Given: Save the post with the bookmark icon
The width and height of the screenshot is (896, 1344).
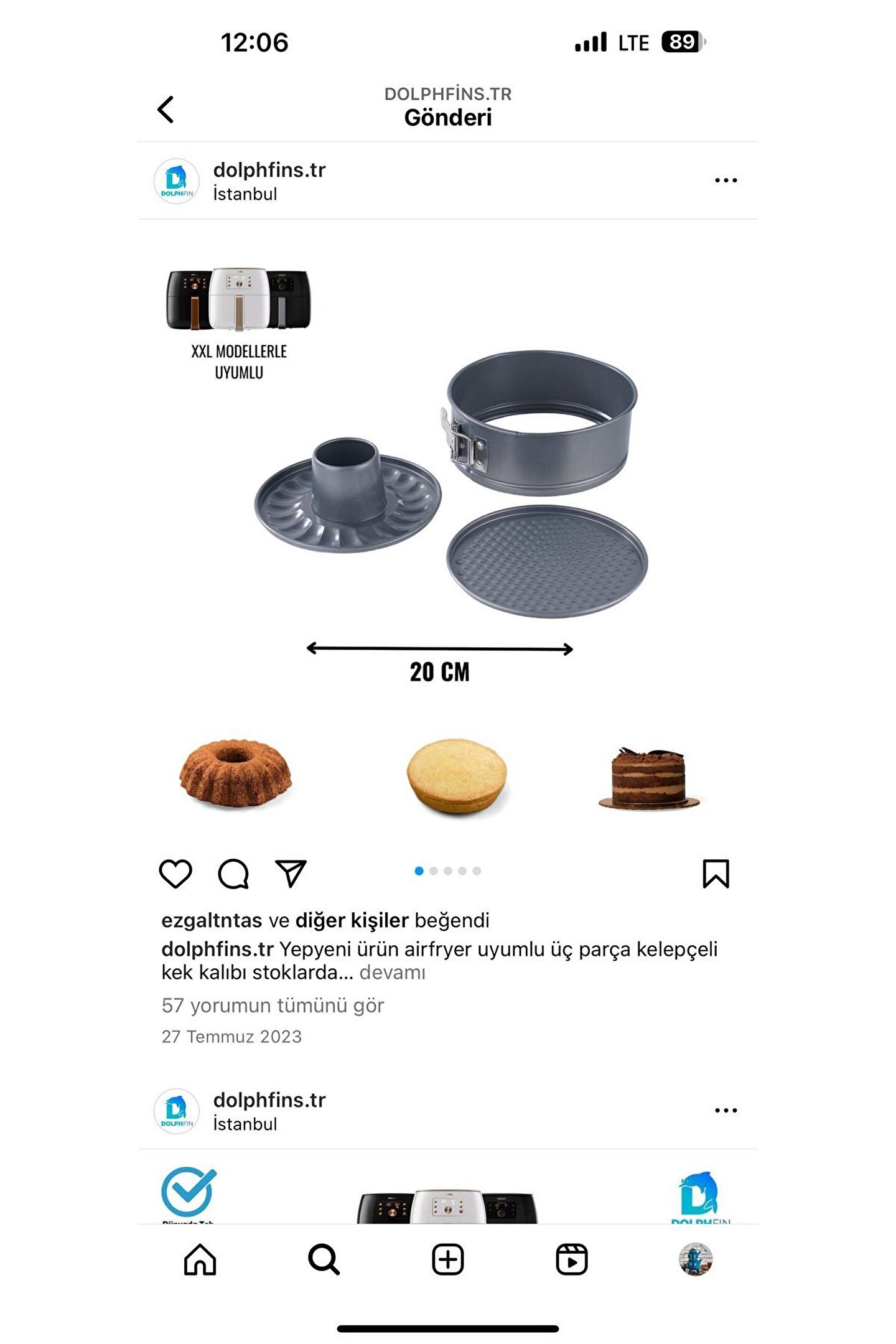Looking at the screenshot, I should tap(716, 874).
